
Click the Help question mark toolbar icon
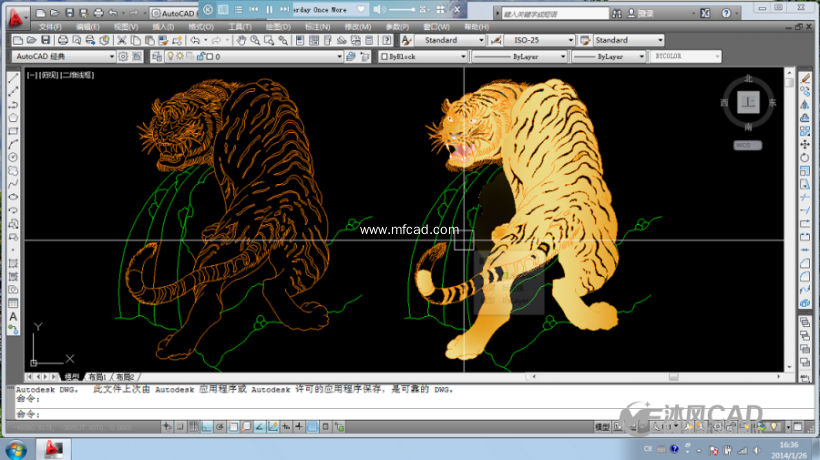(386, 40)
